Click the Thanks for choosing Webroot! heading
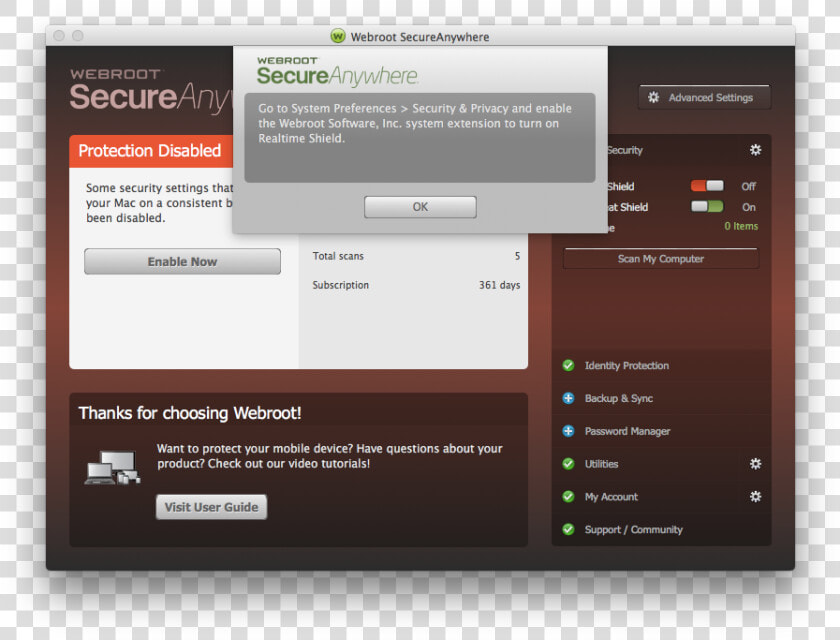Image resolution: width=840 pixels, height=640 pixels. (x=190, y=413)
